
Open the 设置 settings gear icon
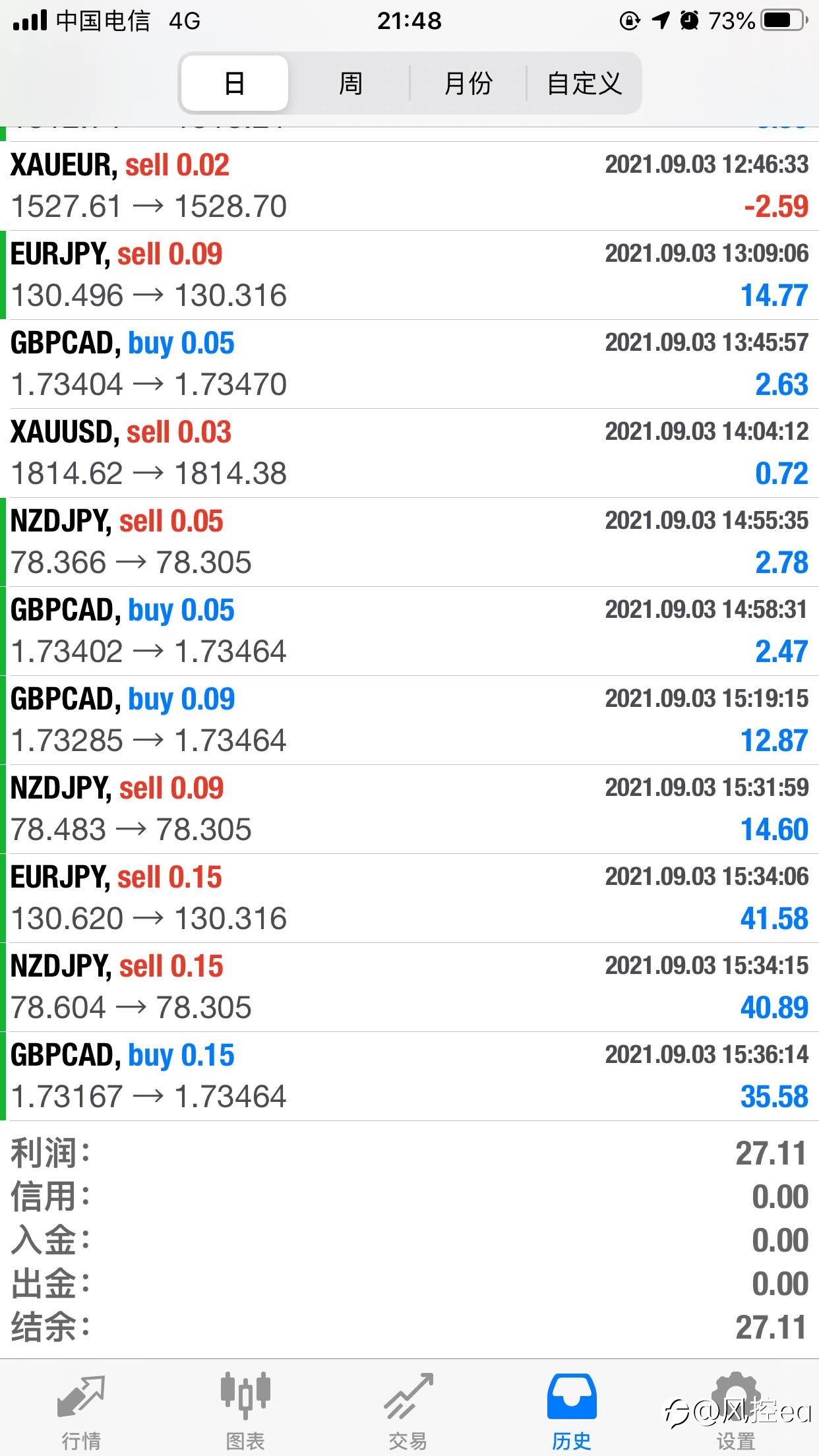pyautogui.click(x=736, y=1397)
